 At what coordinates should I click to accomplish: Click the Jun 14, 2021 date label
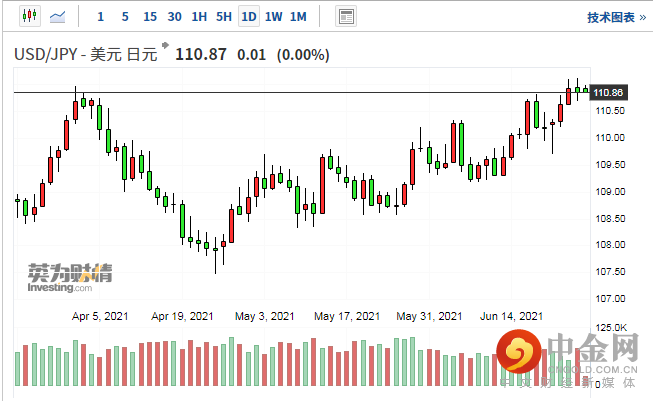click(511, 316)
